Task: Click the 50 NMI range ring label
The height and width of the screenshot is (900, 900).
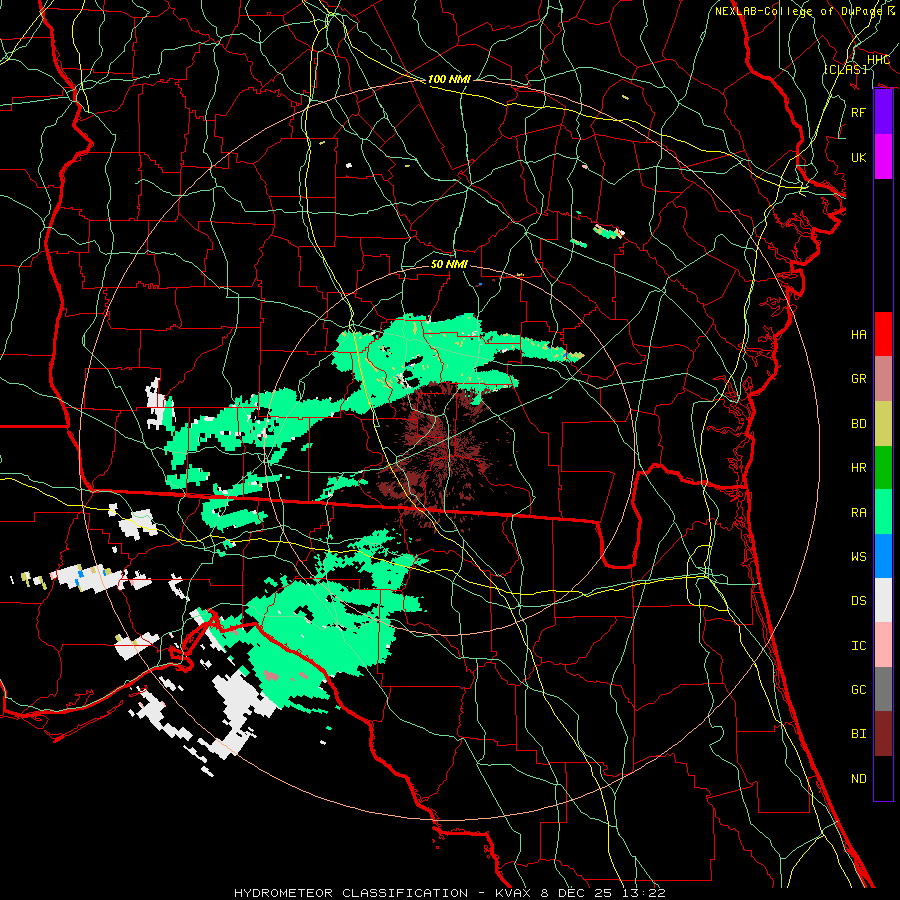Action: click(449, 264)
